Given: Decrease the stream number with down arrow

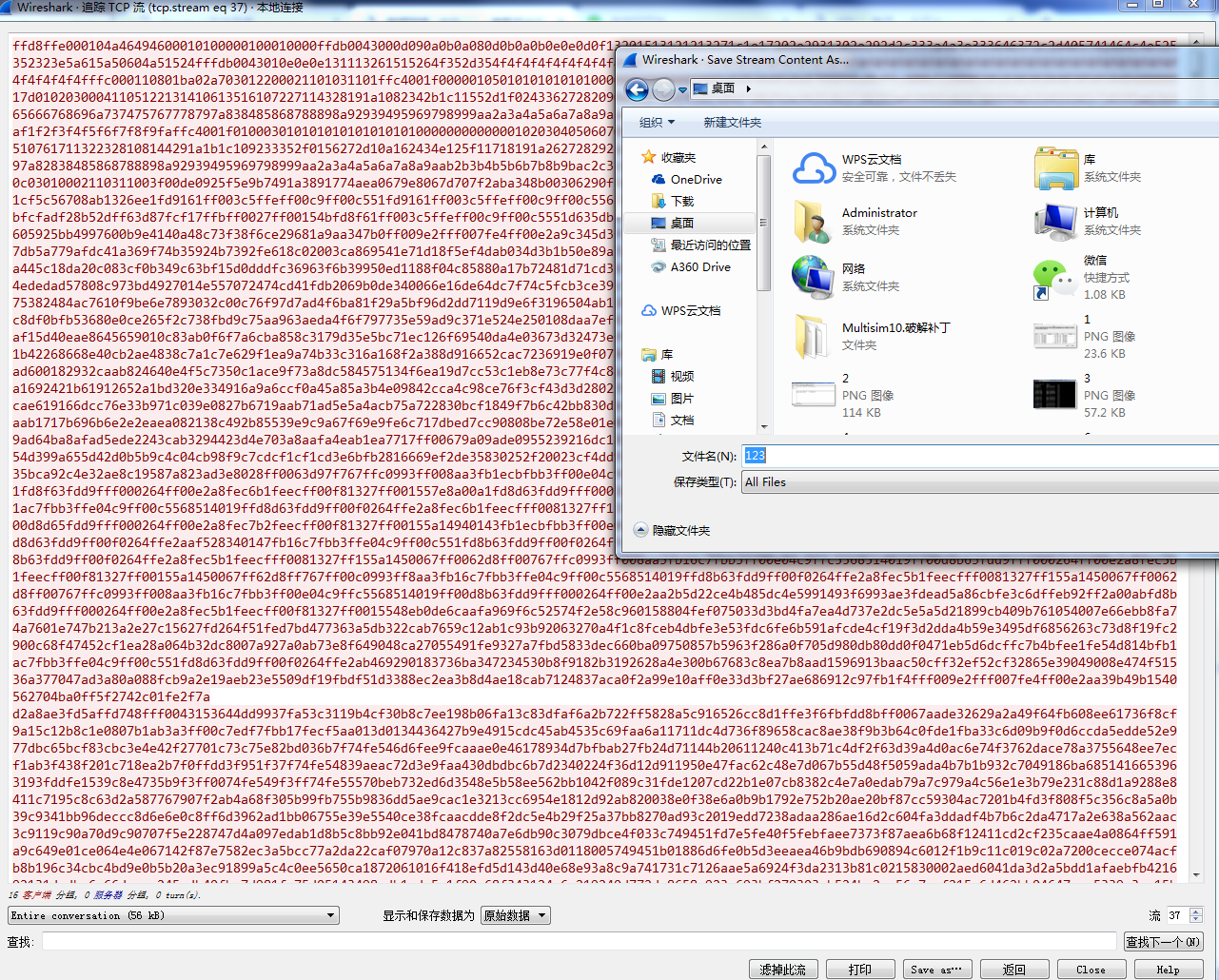Looking at the screenshot, I should click(x=1197, y=920).
